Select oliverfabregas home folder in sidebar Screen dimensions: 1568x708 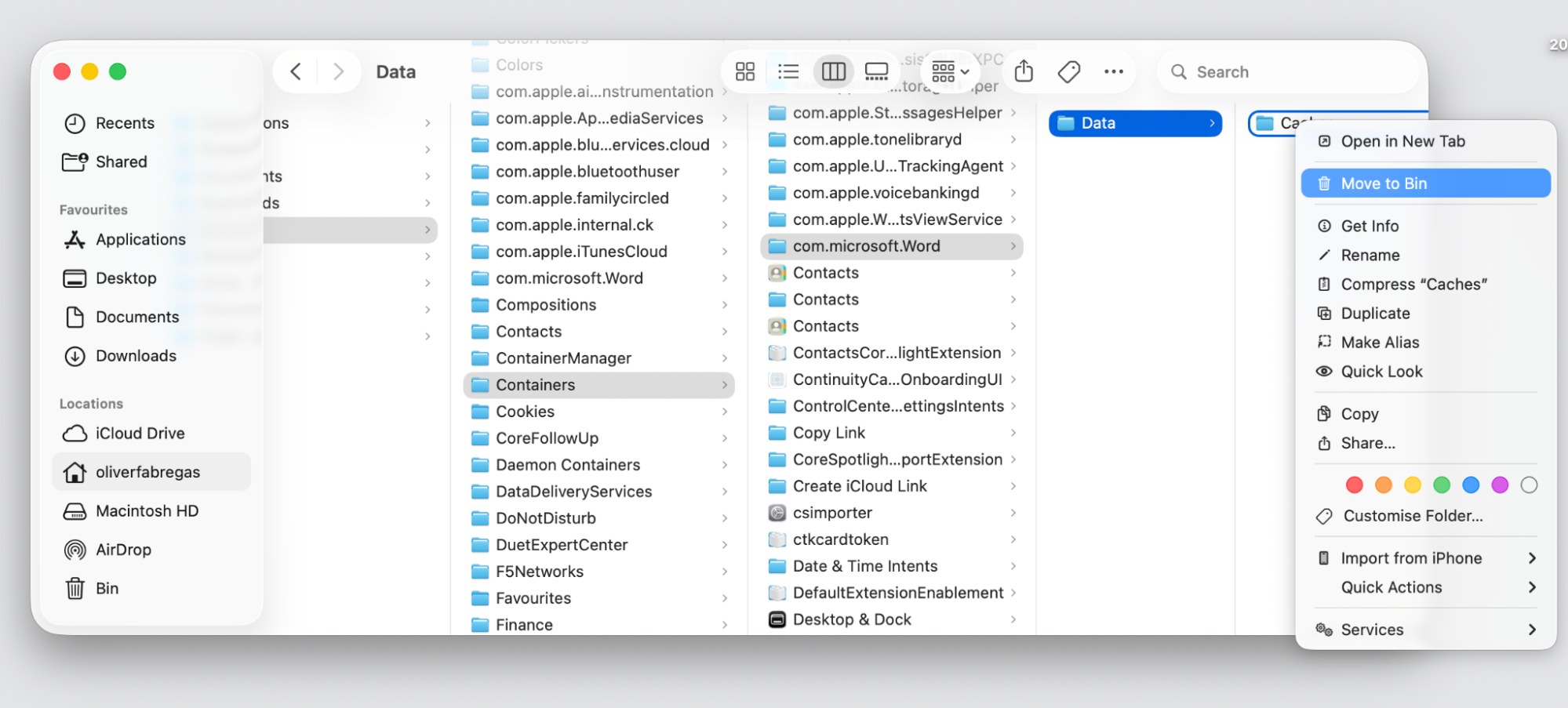coord(151,472)
